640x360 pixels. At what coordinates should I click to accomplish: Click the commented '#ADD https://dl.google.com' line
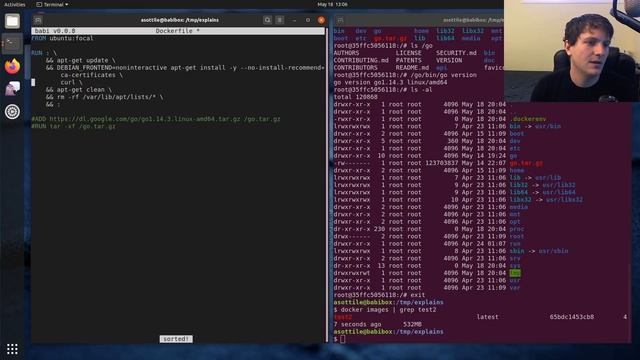pos(156,119)
